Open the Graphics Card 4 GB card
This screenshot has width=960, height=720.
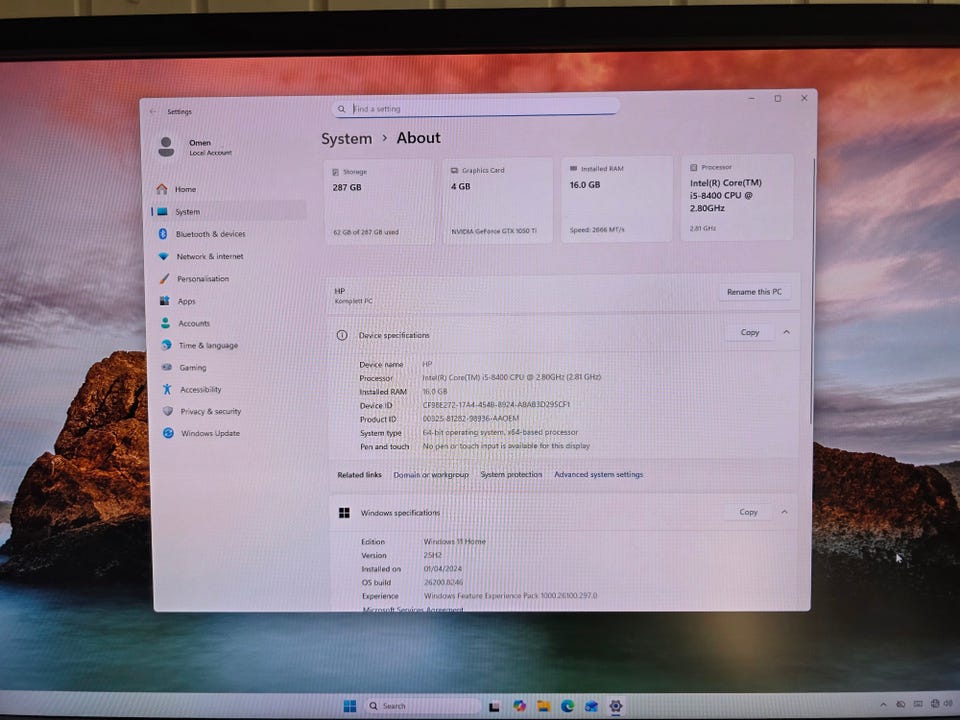[x=497, y=200]
